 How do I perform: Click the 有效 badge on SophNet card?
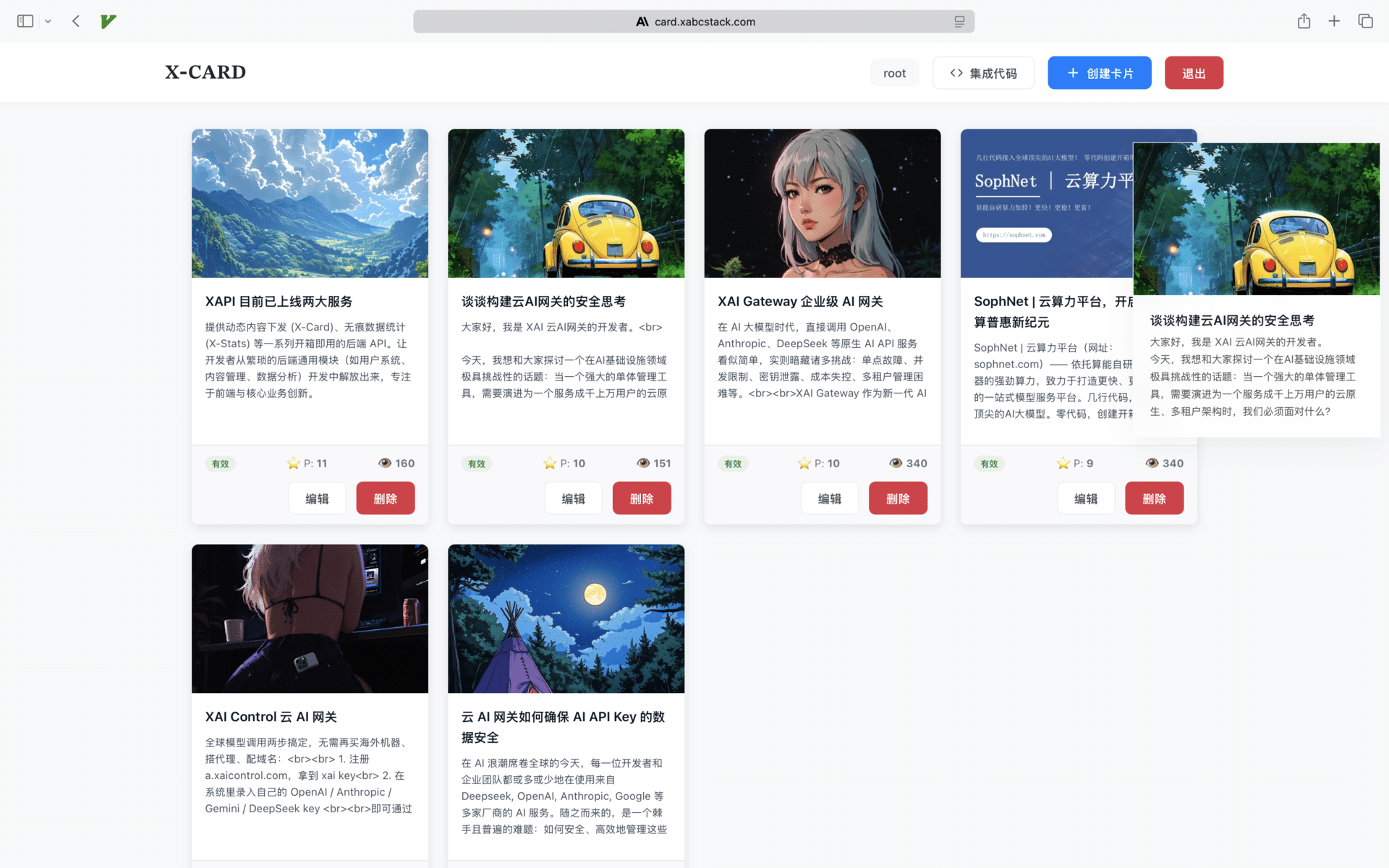click(x=989, y=464)
